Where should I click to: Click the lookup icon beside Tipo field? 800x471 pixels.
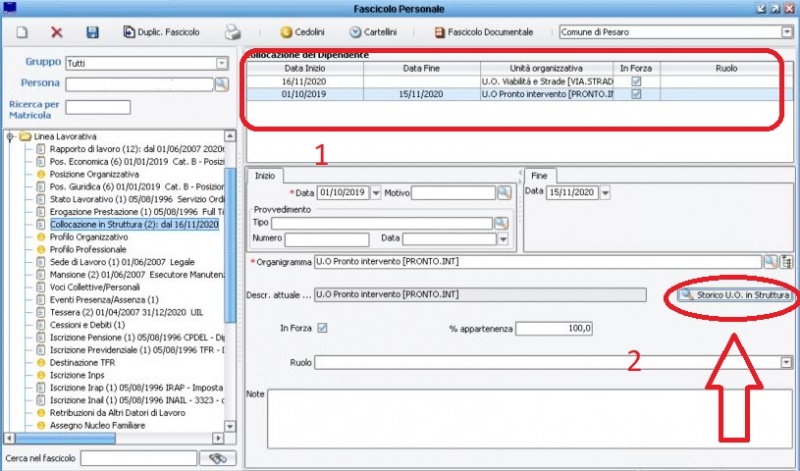point(501,223)
